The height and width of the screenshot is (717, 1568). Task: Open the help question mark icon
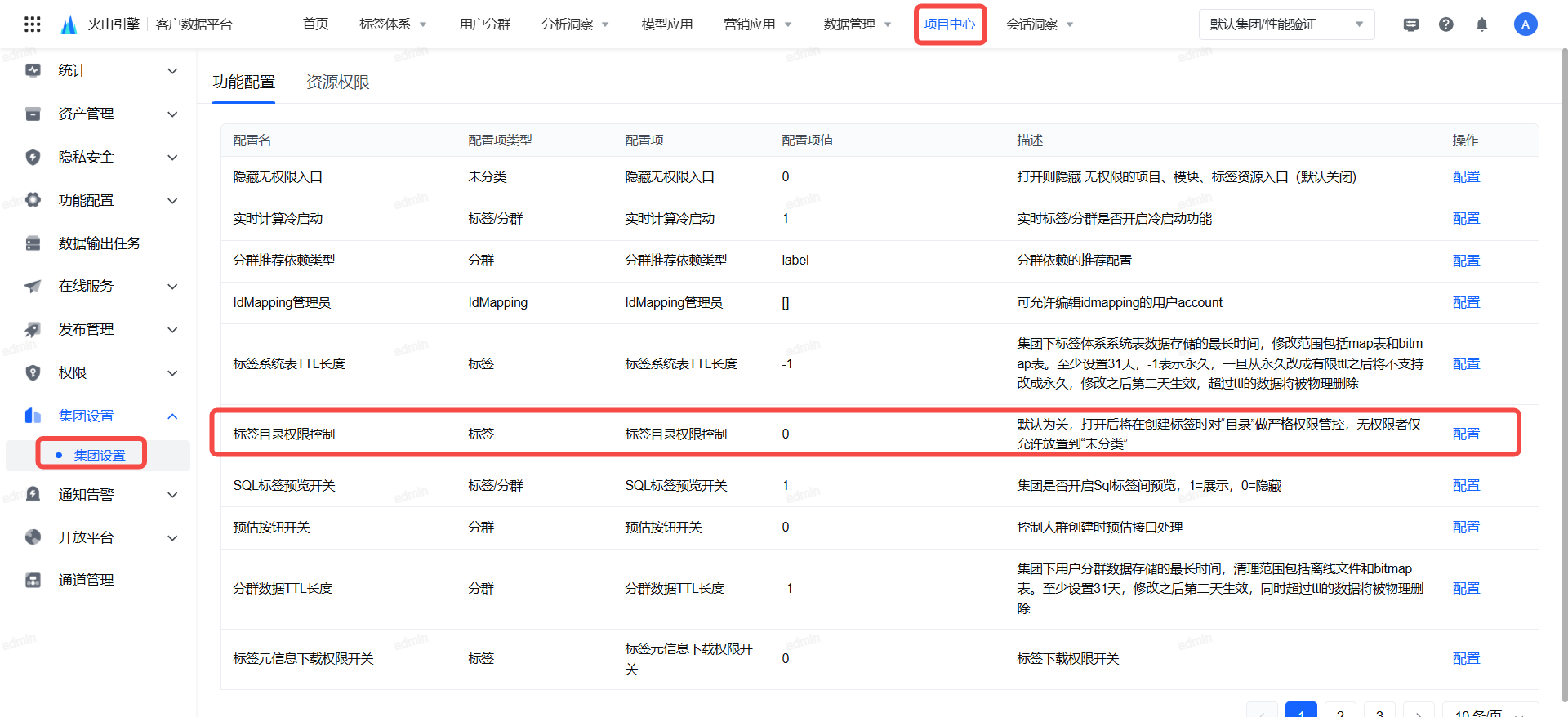(x=1445, y=24)
